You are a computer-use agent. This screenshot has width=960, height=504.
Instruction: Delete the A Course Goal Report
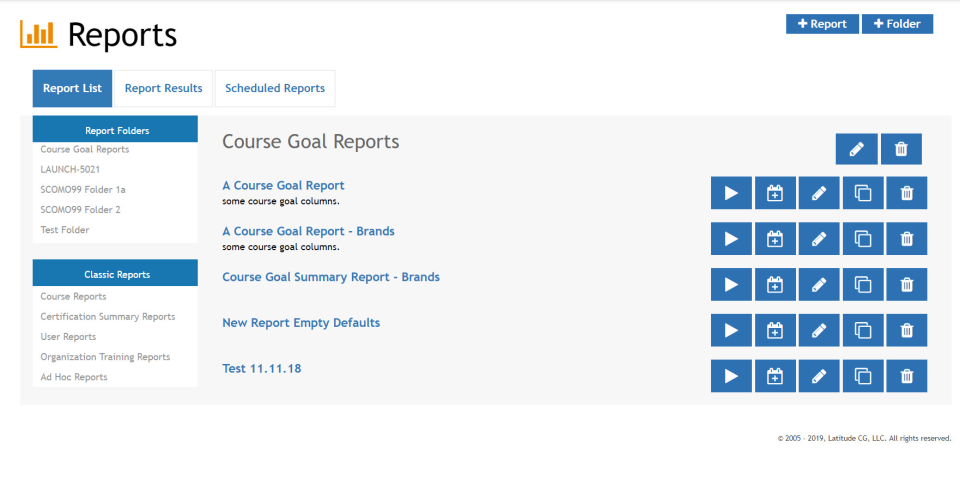(907, 193)
